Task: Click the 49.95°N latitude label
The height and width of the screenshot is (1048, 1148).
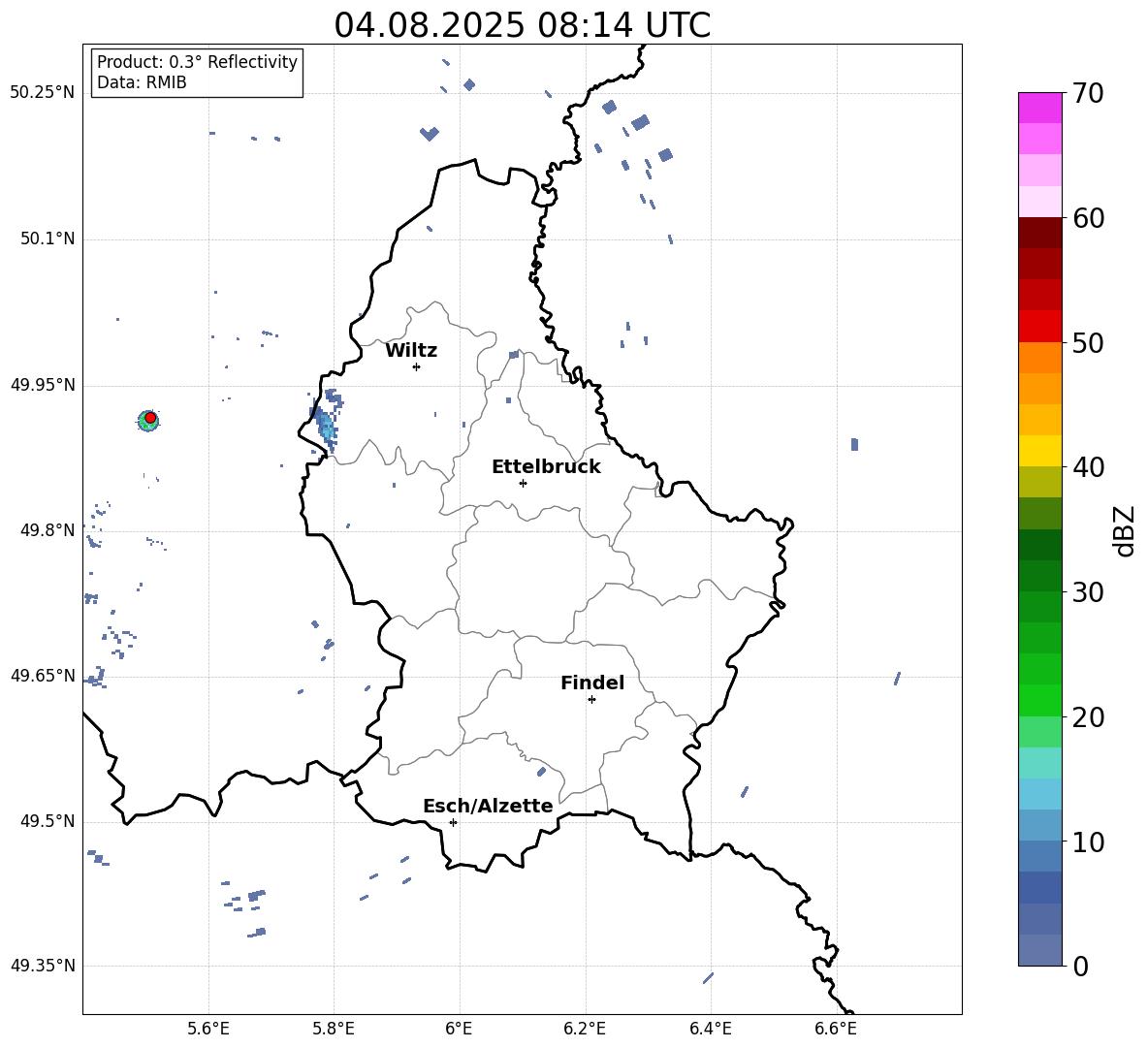Action: click(43, 385)
